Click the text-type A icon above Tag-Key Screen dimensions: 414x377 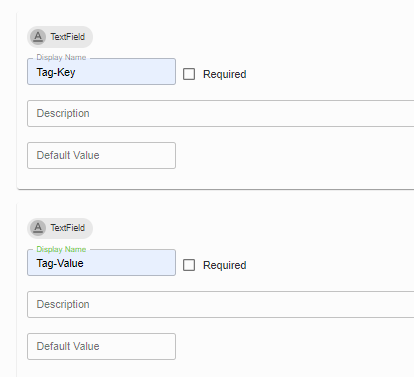38,37
